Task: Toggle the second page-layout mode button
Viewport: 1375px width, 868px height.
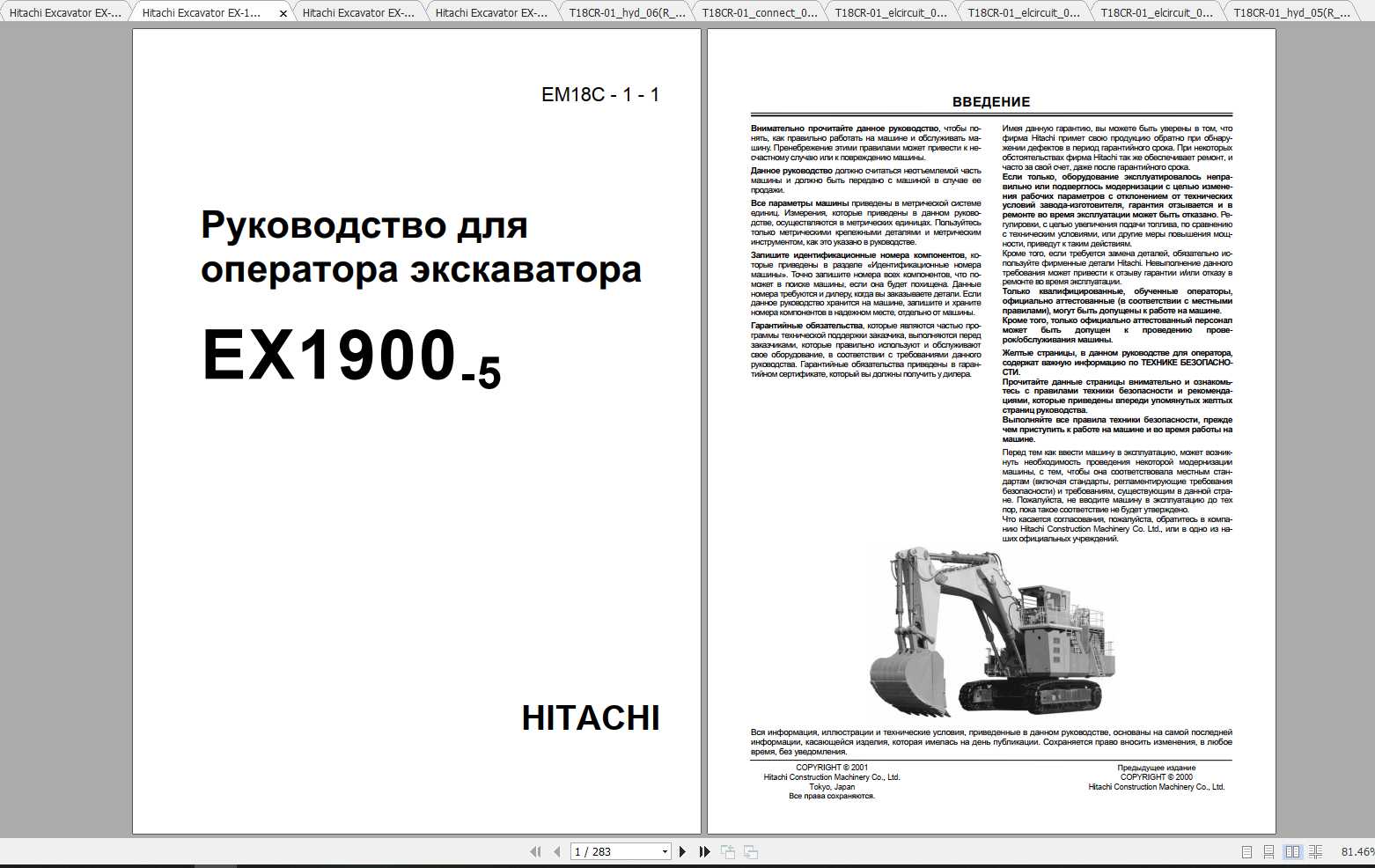Action: [x=1268, y=851]
